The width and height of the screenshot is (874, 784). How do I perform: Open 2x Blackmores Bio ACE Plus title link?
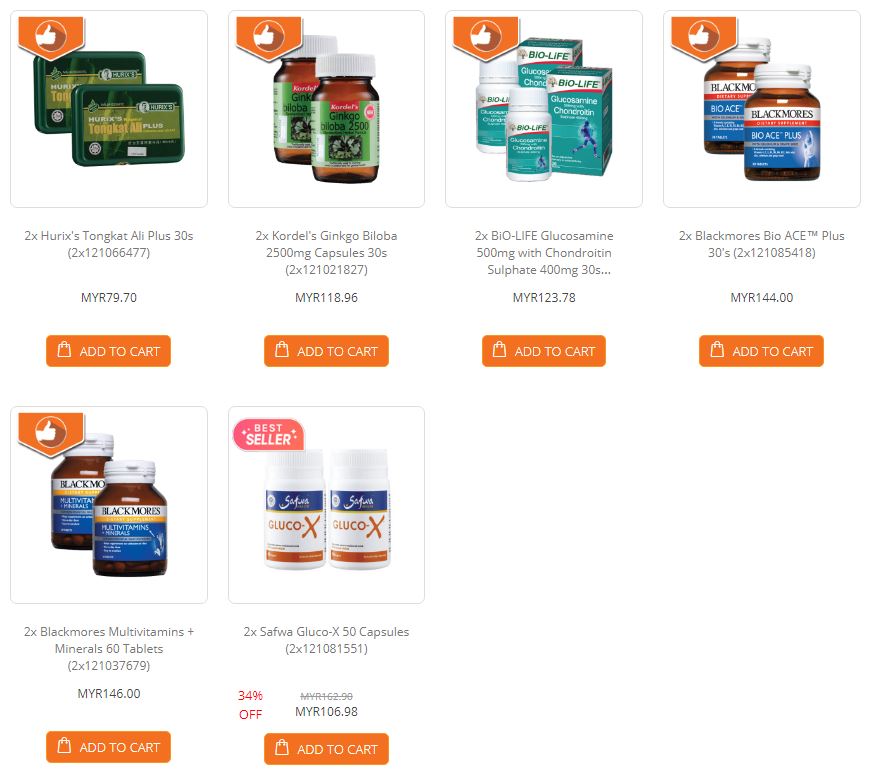[761, 244]
